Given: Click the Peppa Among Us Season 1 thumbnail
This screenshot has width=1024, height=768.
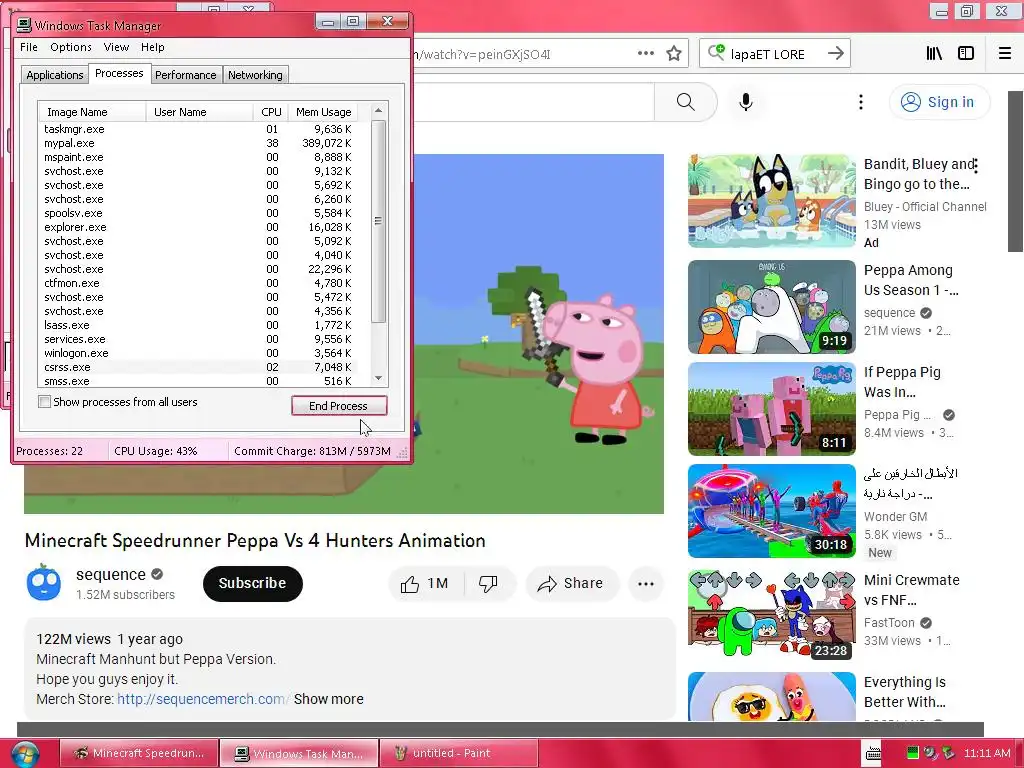Looking at the screenshot, I should (771, 307).
